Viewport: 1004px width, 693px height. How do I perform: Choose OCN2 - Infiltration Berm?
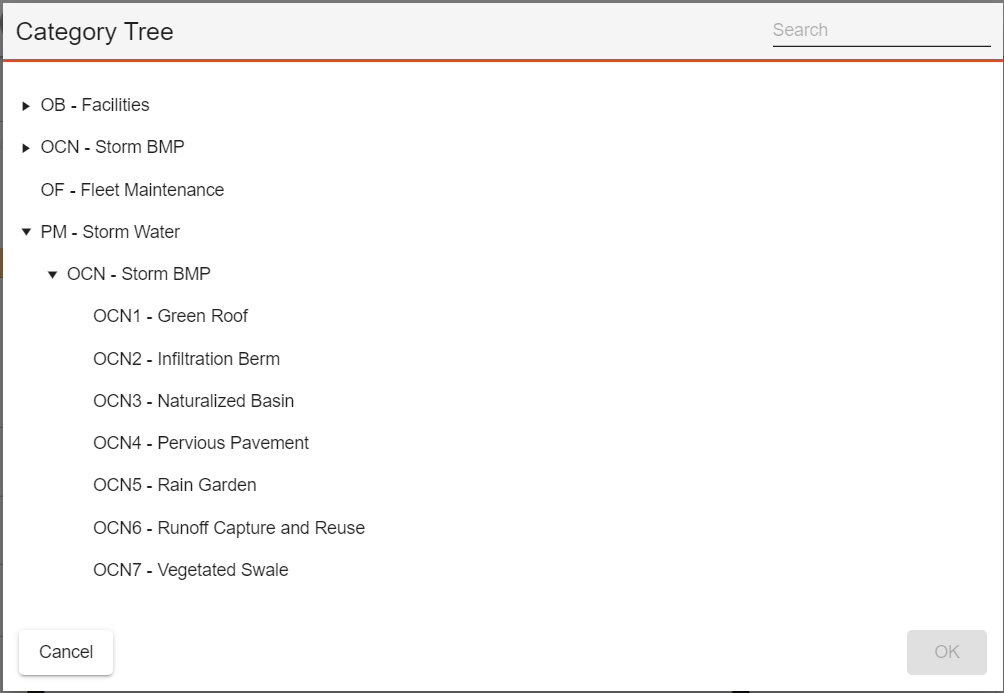point(186,359)
